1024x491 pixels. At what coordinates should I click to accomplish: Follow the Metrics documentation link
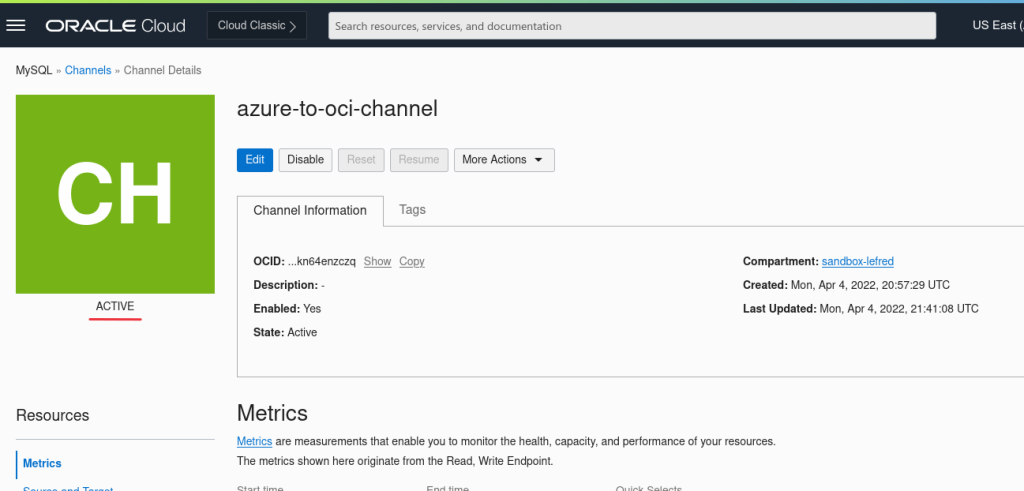click(253, 441)
